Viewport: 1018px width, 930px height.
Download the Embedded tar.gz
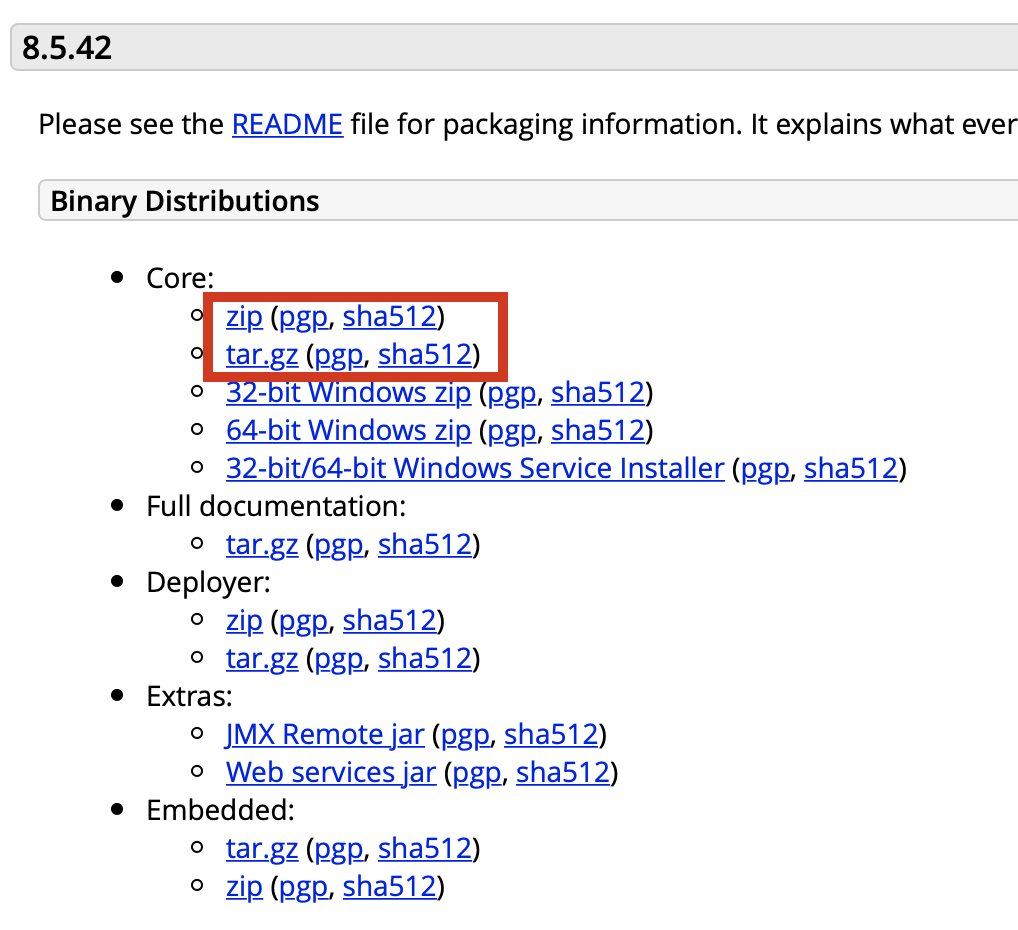tap(262, 849)
